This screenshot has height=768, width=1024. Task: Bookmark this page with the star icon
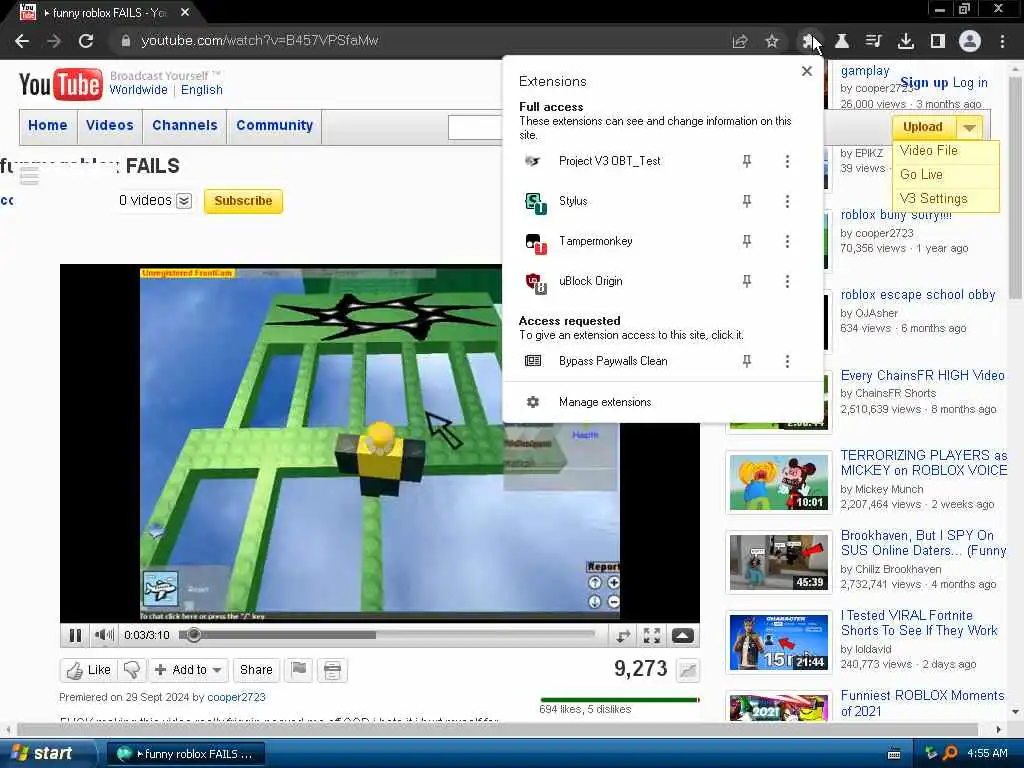coord(772,41)
